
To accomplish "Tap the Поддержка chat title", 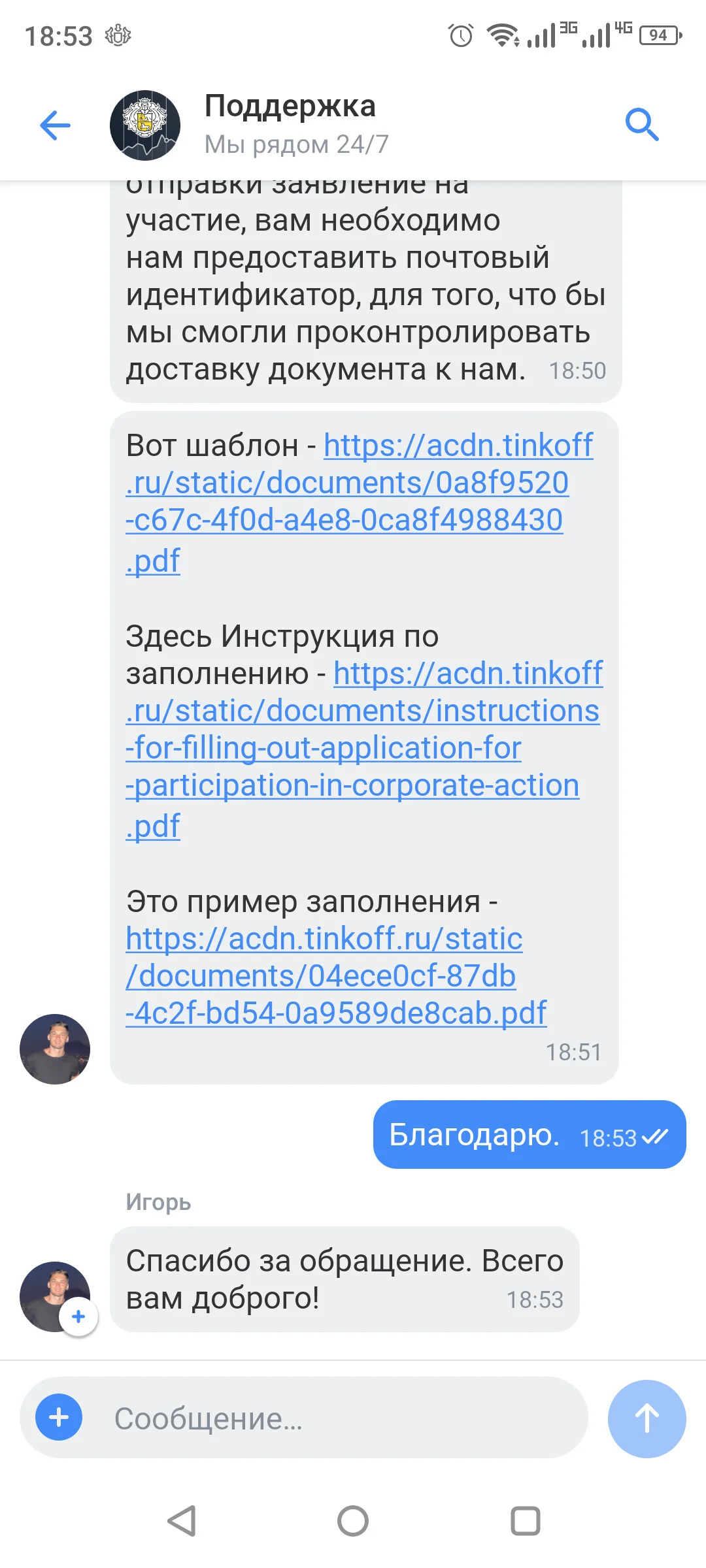I will pyautogui.click(x=290, y=106).
